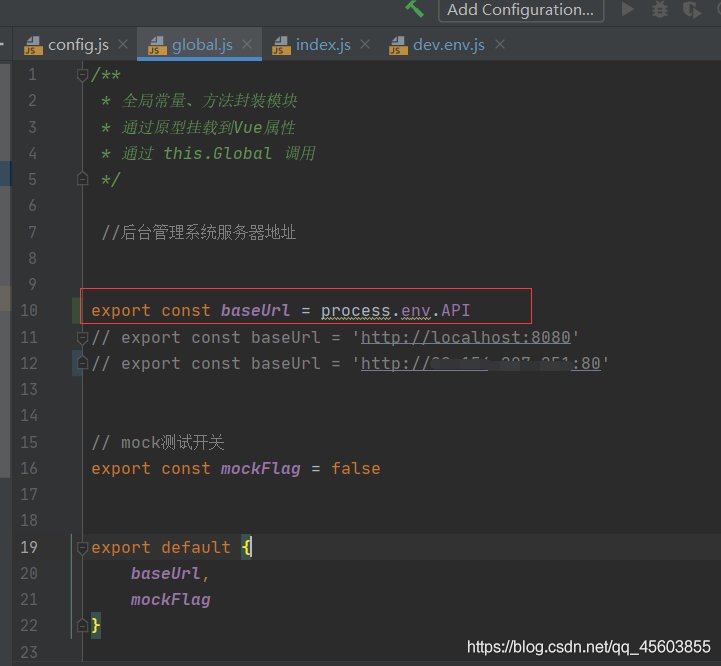Close the config.js tab
This screenshot has width=721, height=666.
[123, 44]
